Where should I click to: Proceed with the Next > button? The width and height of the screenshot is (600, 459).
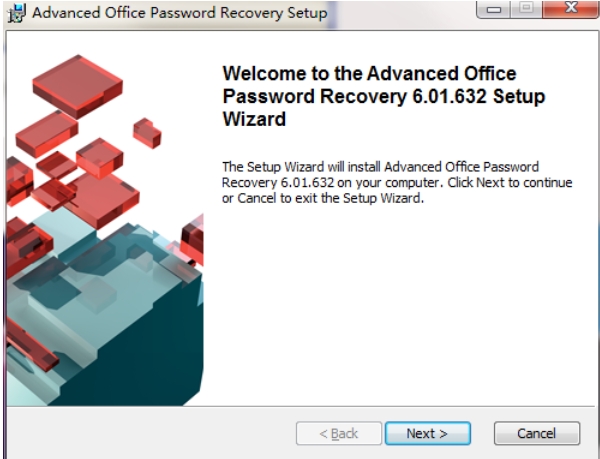(x=427, y=433)
